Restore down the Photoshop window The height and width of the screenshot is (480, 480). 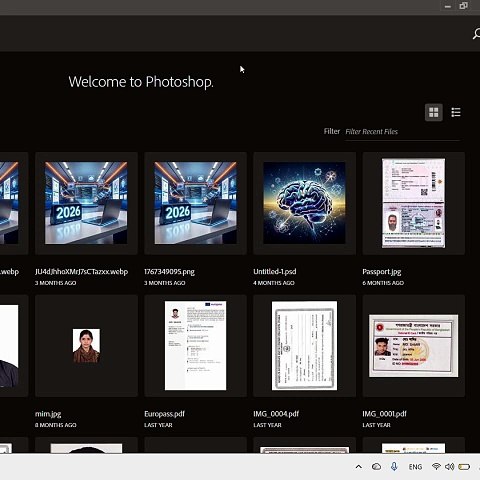pos(463,6)
